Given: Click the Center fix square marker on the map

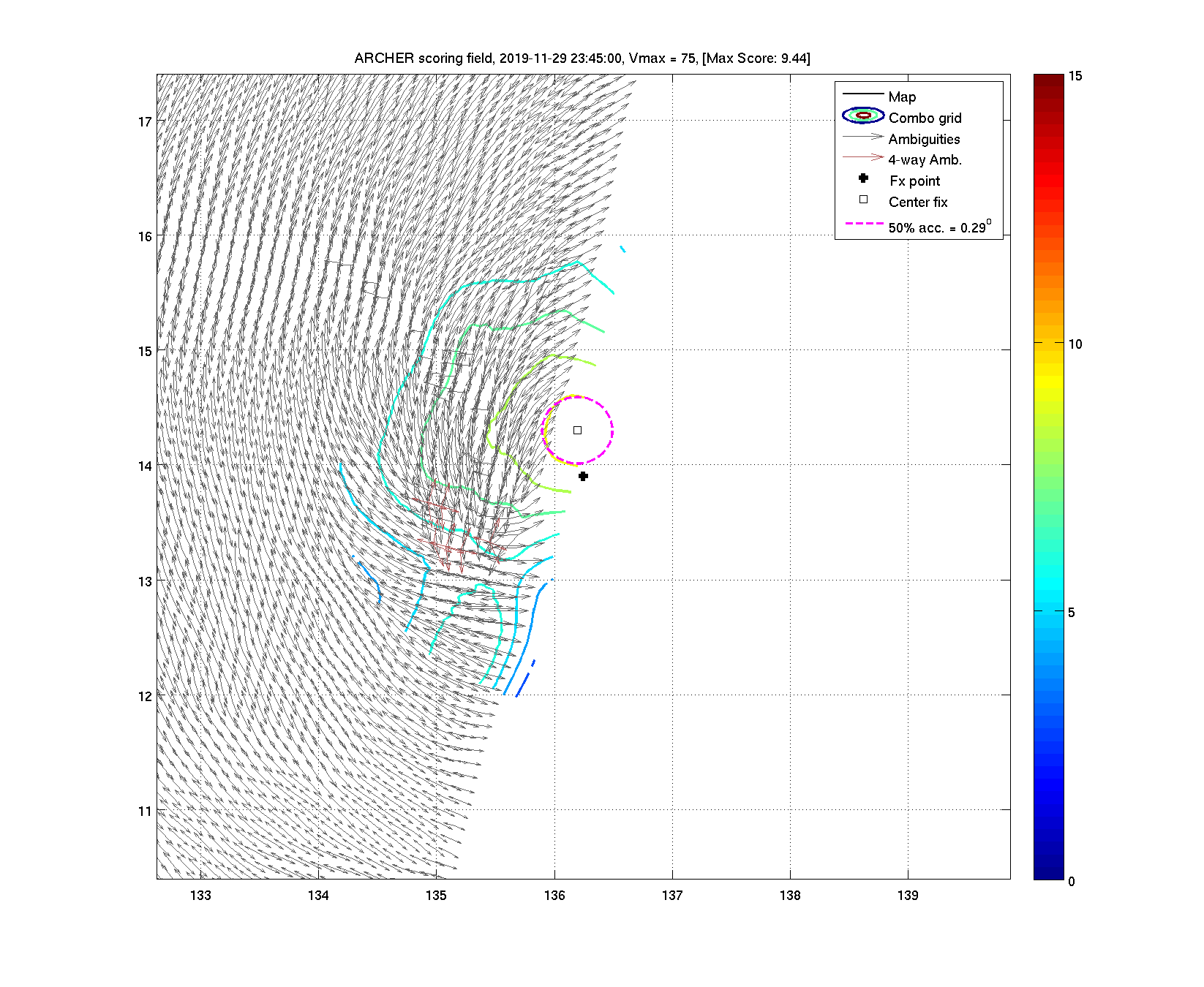Looking at the screenshot, I should coord(577,430).
